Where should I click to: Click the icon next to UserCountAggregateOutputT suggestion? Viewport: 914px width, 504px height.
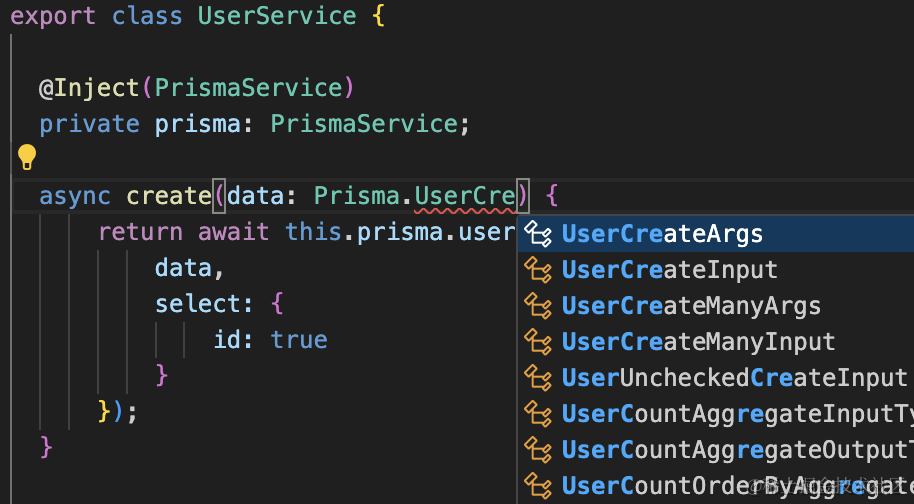[x=539, y=450]
